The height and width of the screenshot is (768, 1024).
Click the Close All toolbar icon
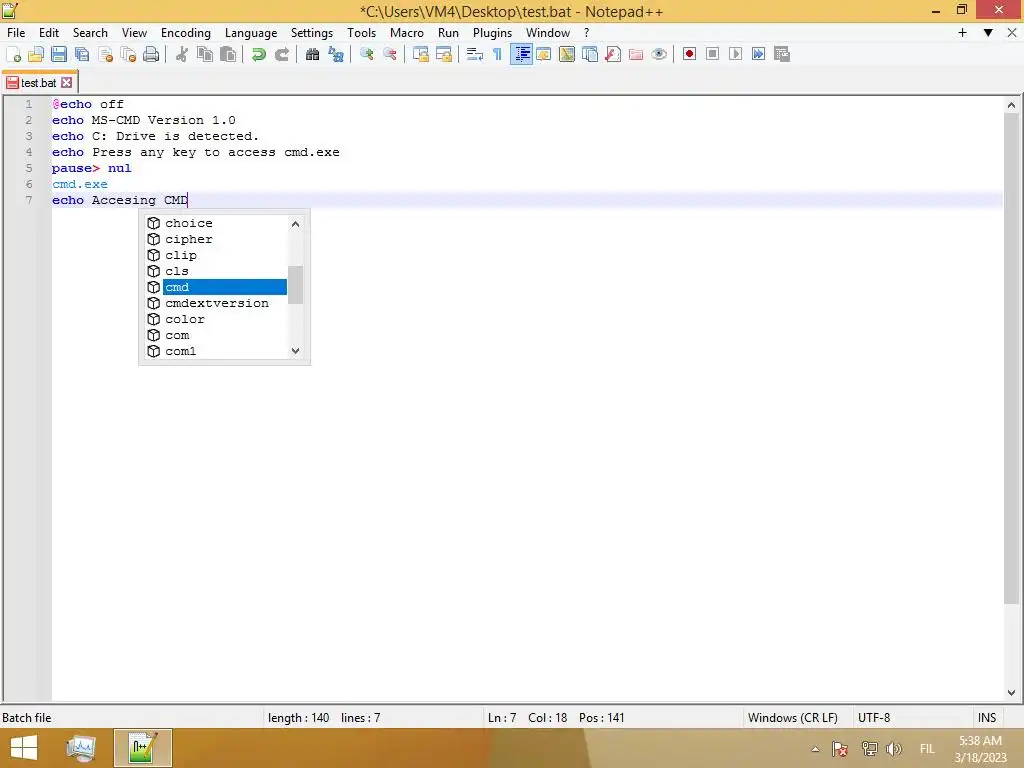[128, 54]
